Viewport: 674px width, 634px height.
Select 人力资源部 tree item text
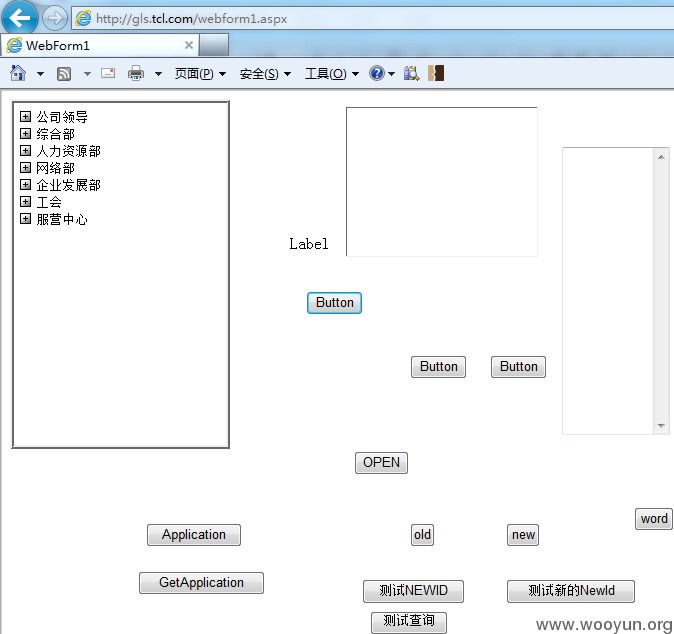[x=69, y=151]
